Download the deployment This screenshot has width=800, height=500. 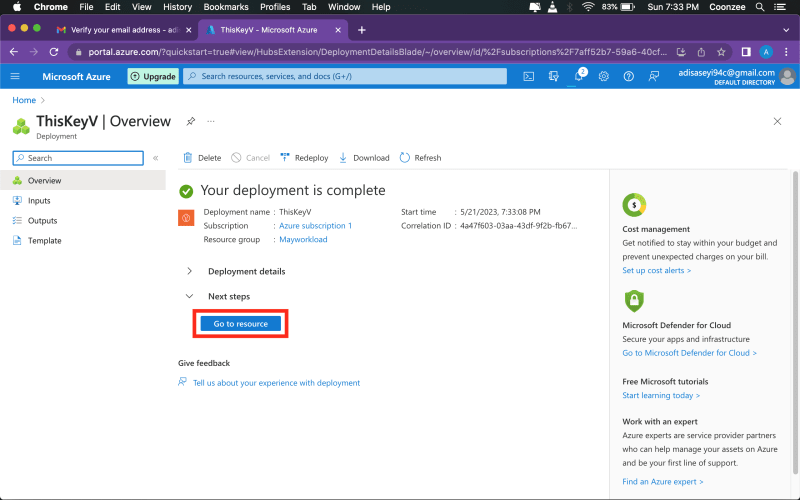coord(364,158)
